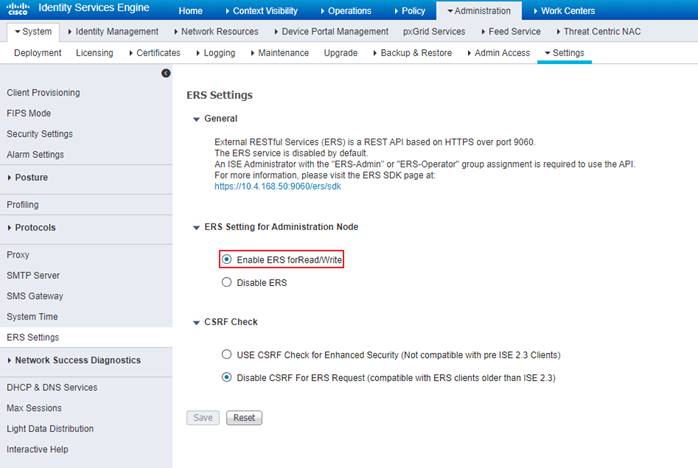Open DHCP & DNS Services
The width and height of the screenshot is (698, 468).
52,387
